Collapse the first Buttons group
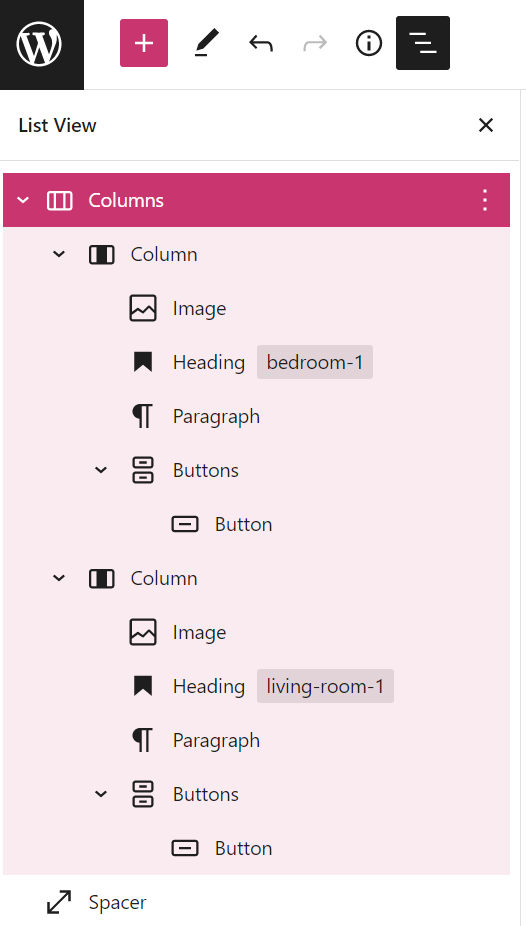This screenshot has width=526, height=926. point(102,470)
